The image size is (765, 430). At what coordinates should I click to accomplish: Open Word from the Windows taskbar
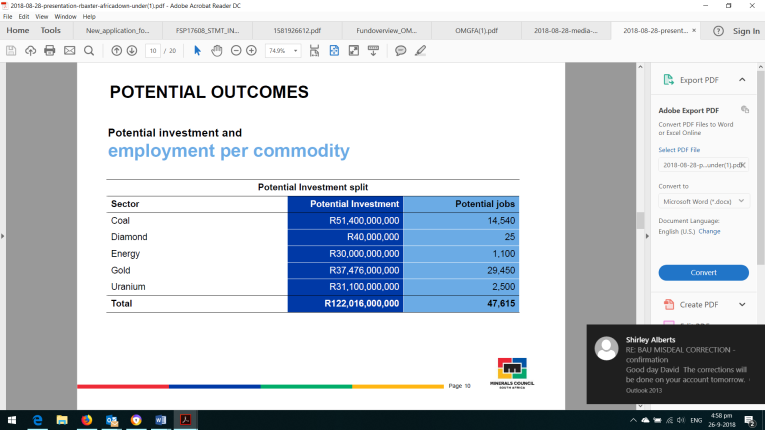click(x=160, y=420)
